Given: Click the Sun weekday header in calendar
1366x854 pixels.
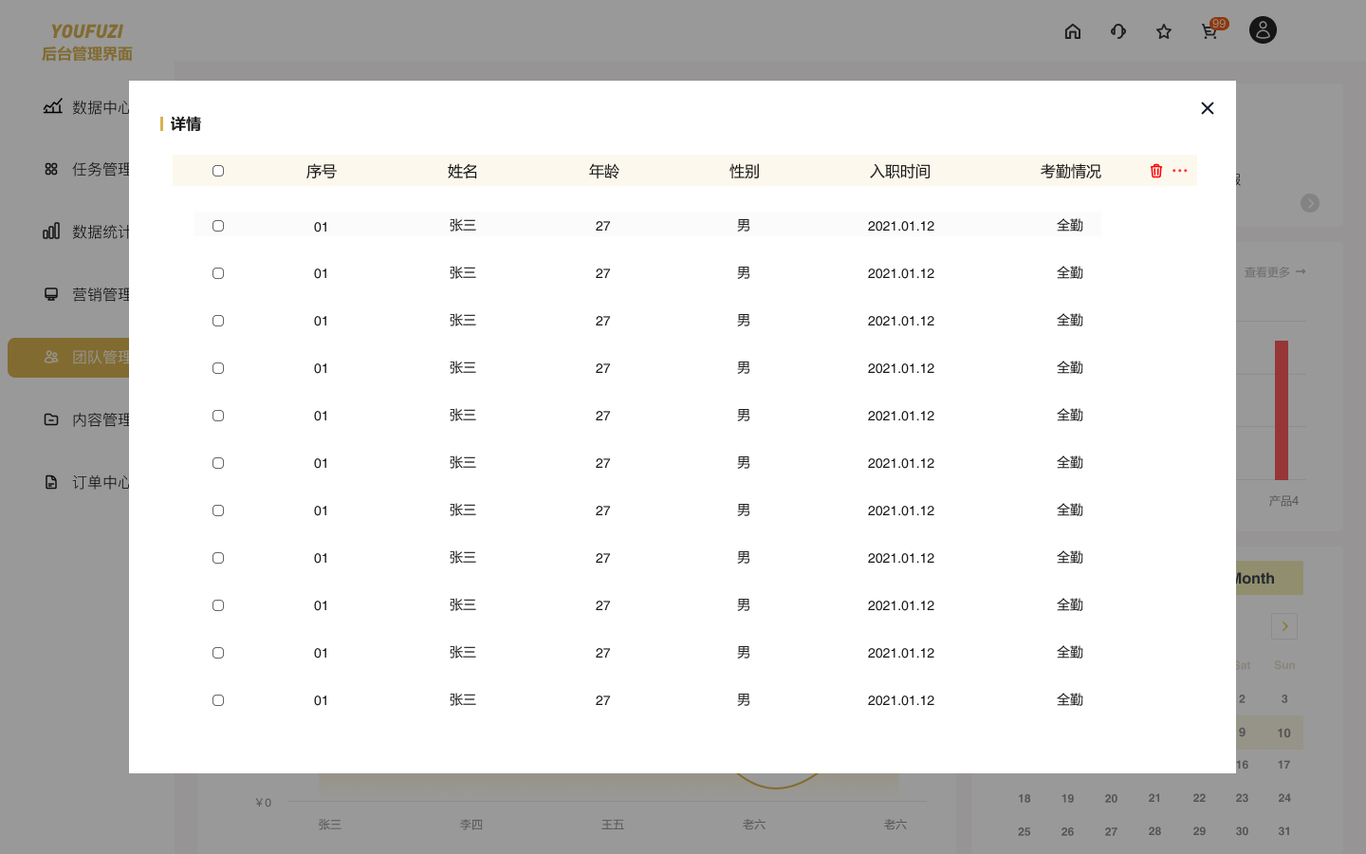Looking at the screenshot, I should coord(1284,665).
